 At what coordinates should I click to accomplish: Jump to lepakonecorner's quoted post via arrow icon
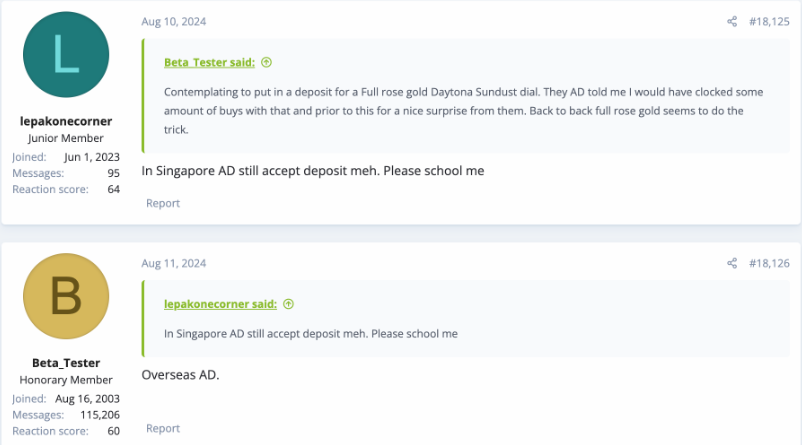[288, 304]
